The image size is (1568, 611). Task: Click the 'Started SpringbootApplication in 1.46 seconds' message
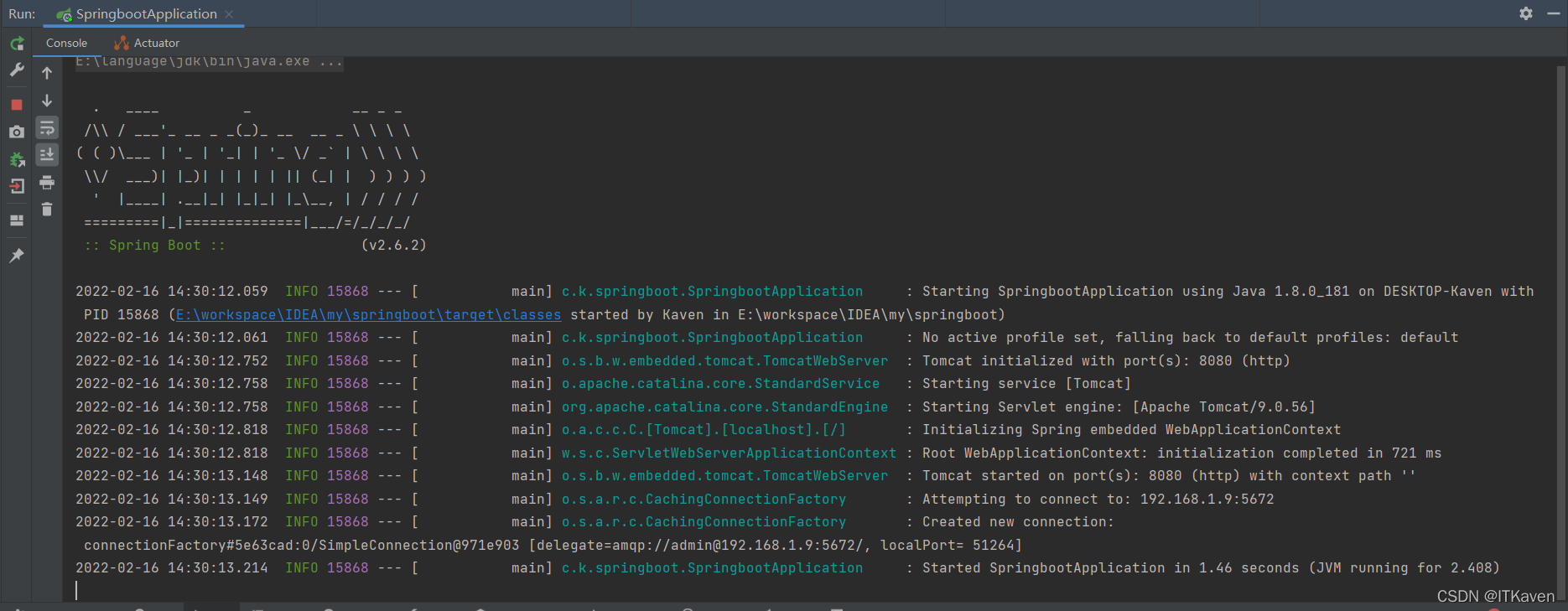[1211, 568]
